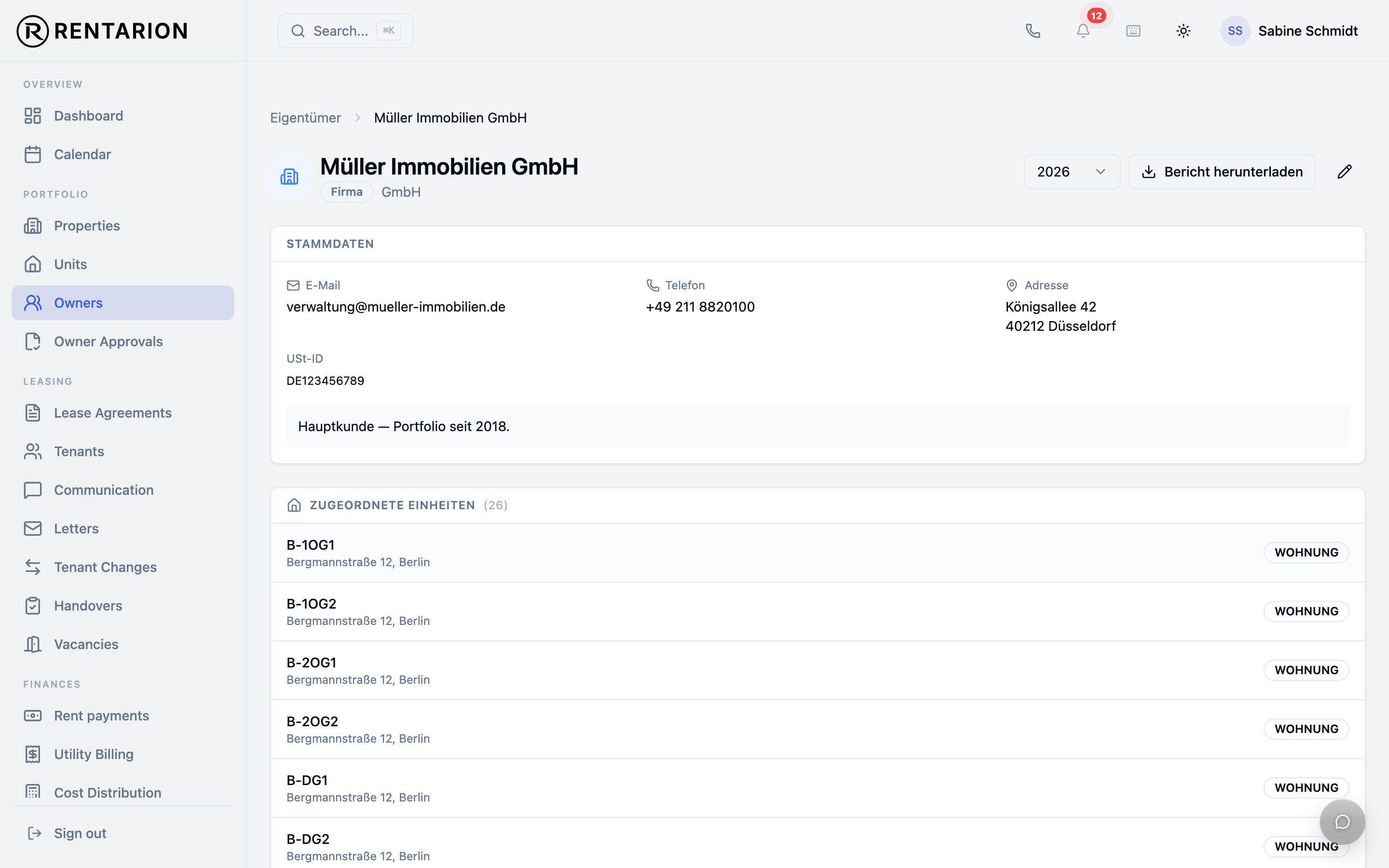Click the Communication speech bubble icon
The width and height of the screenshot is (1389, 868).
pyautogui.click(x=33, y=490)
